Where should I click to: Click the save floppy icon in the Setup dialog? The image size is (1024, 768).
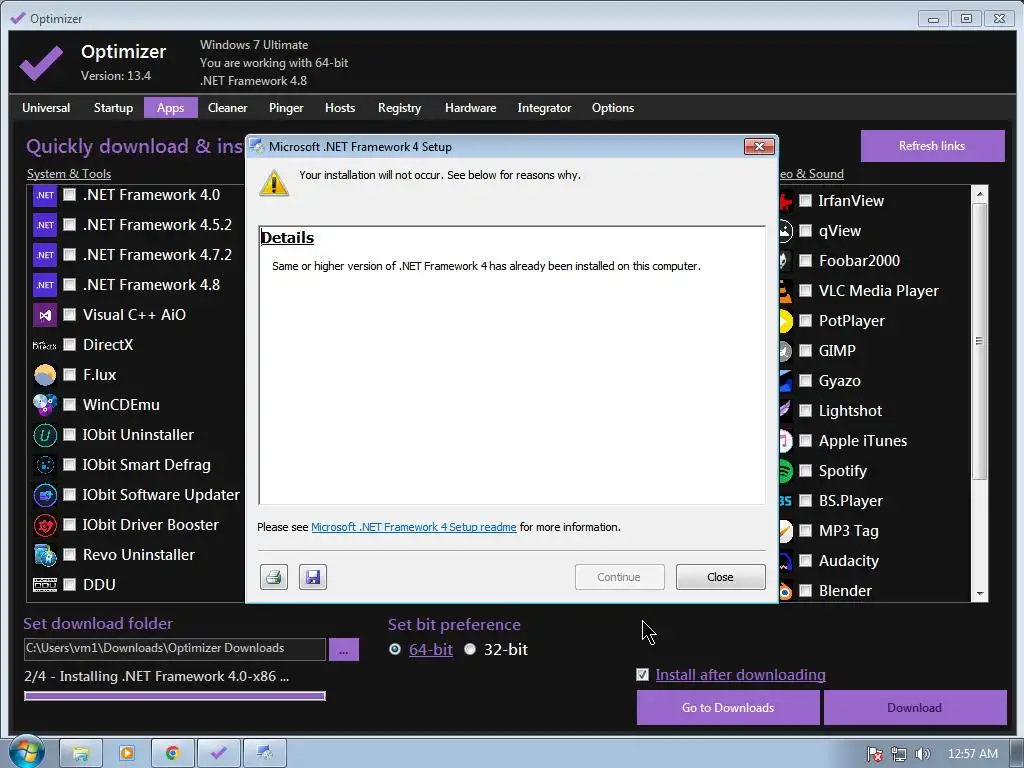click(313, 577)
